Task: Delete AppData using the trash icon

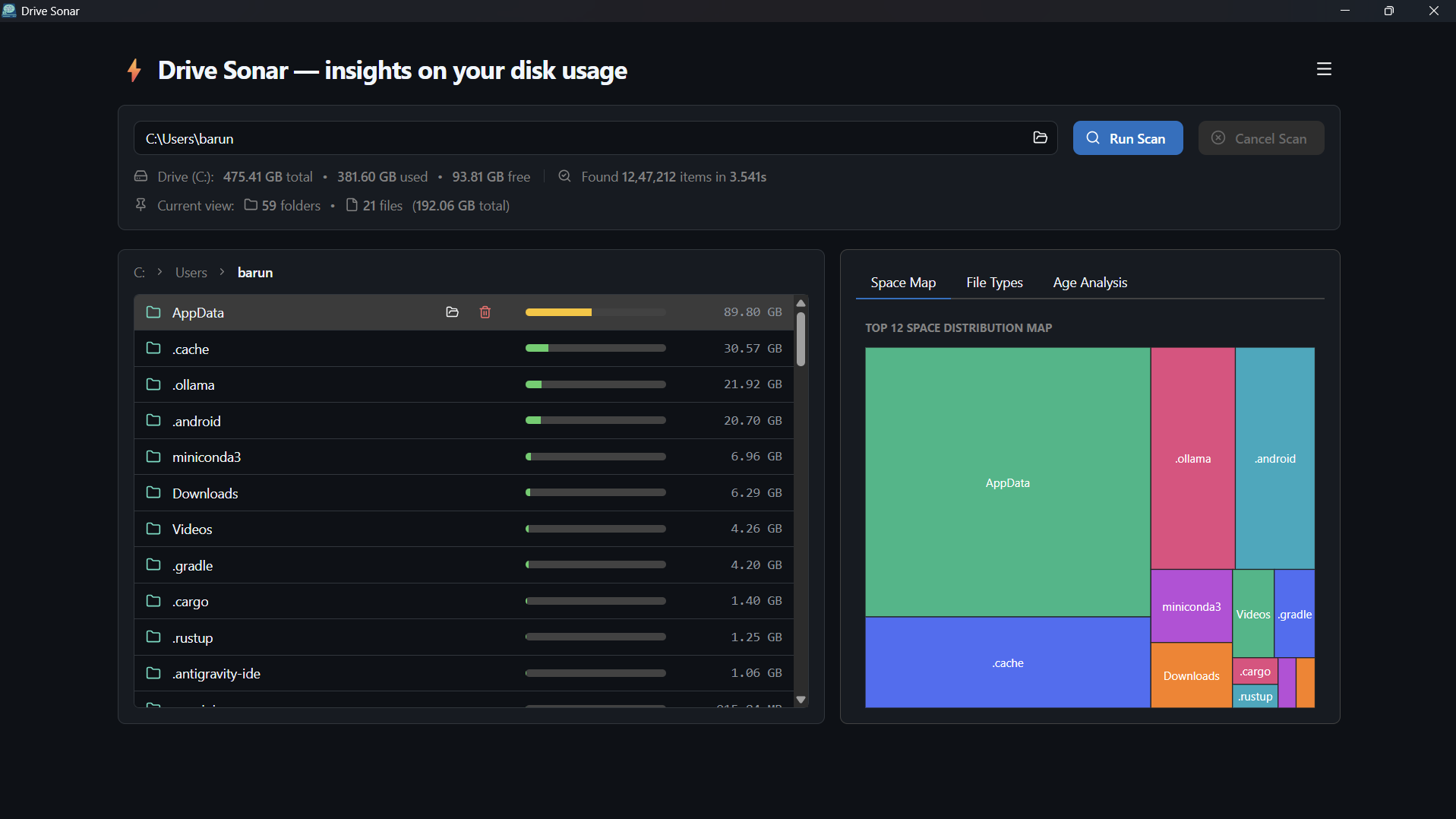Action: tap(485, 312)
